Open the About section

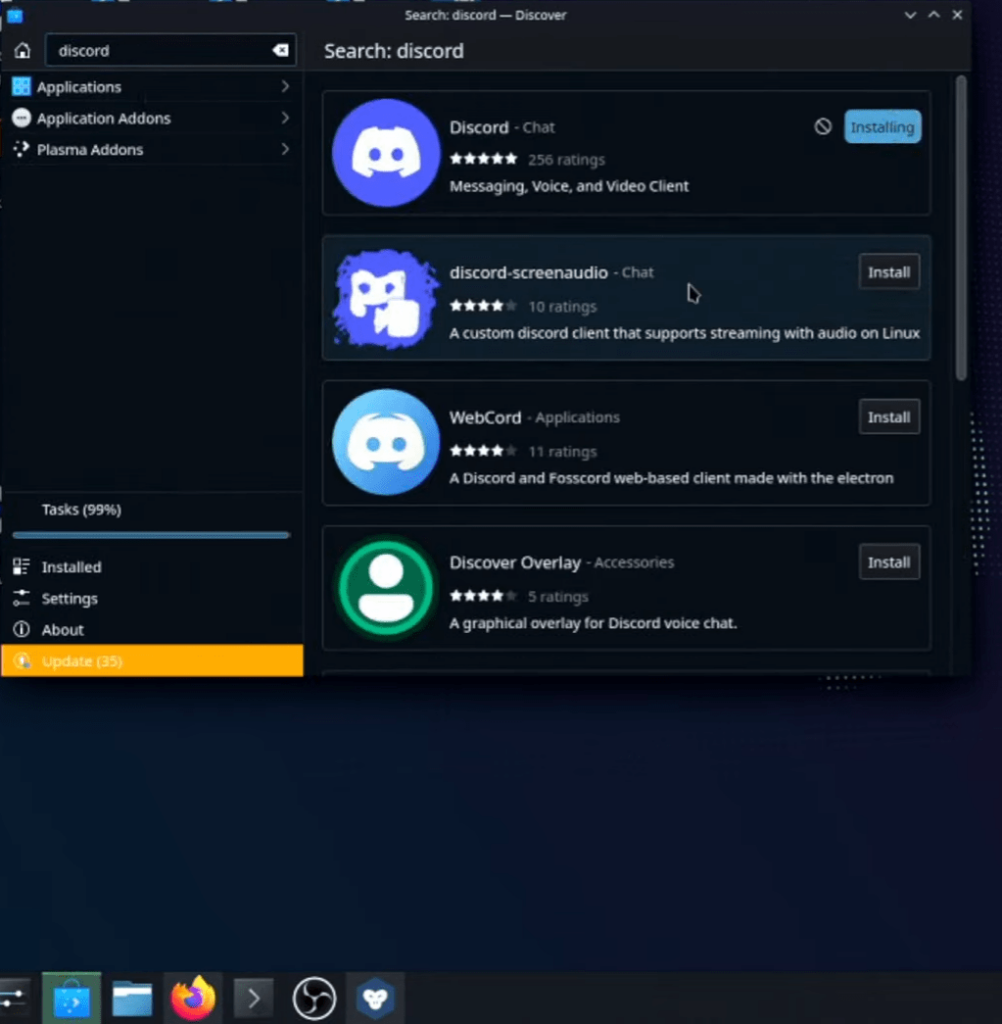[152, 629]
